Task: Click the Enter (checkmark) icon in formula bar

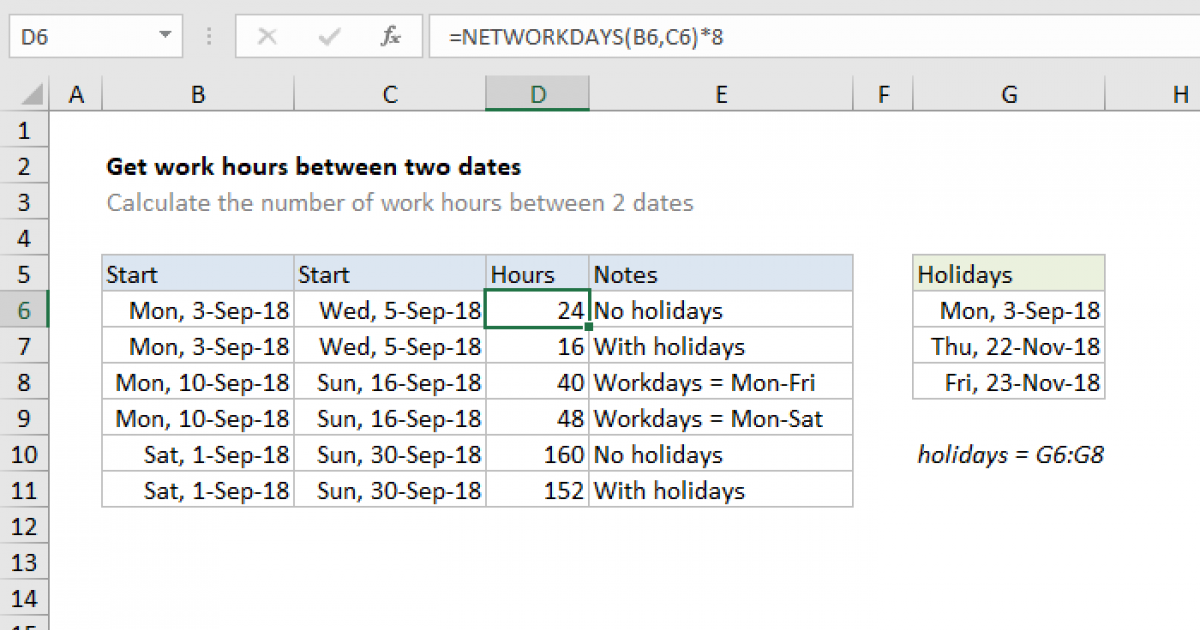Action: click(x=328, y=36)
